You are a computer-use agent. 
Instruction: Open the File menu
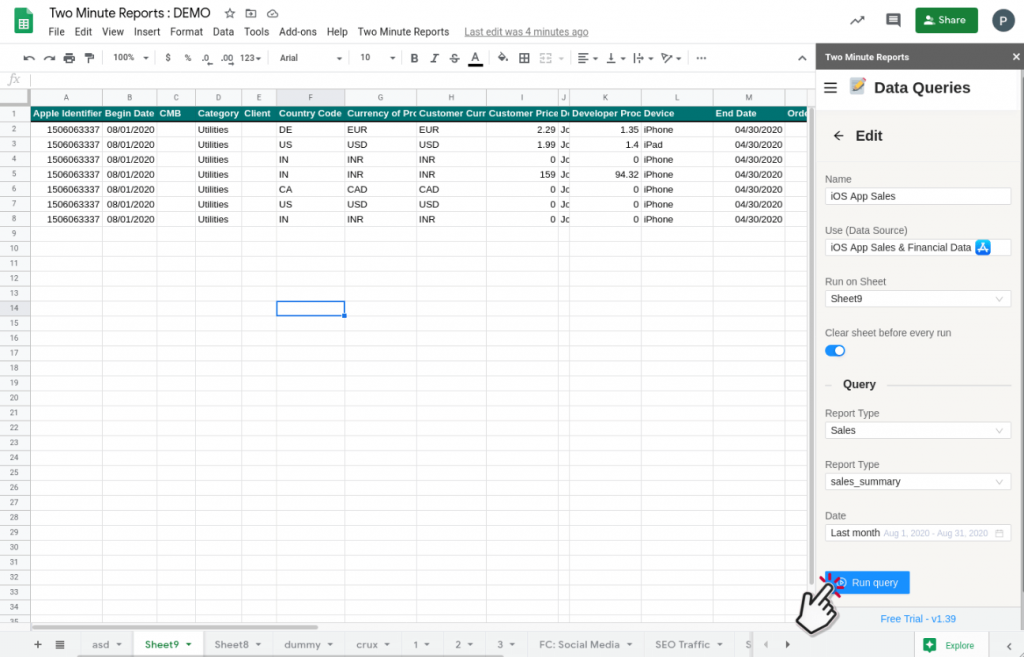coord(56,31)
